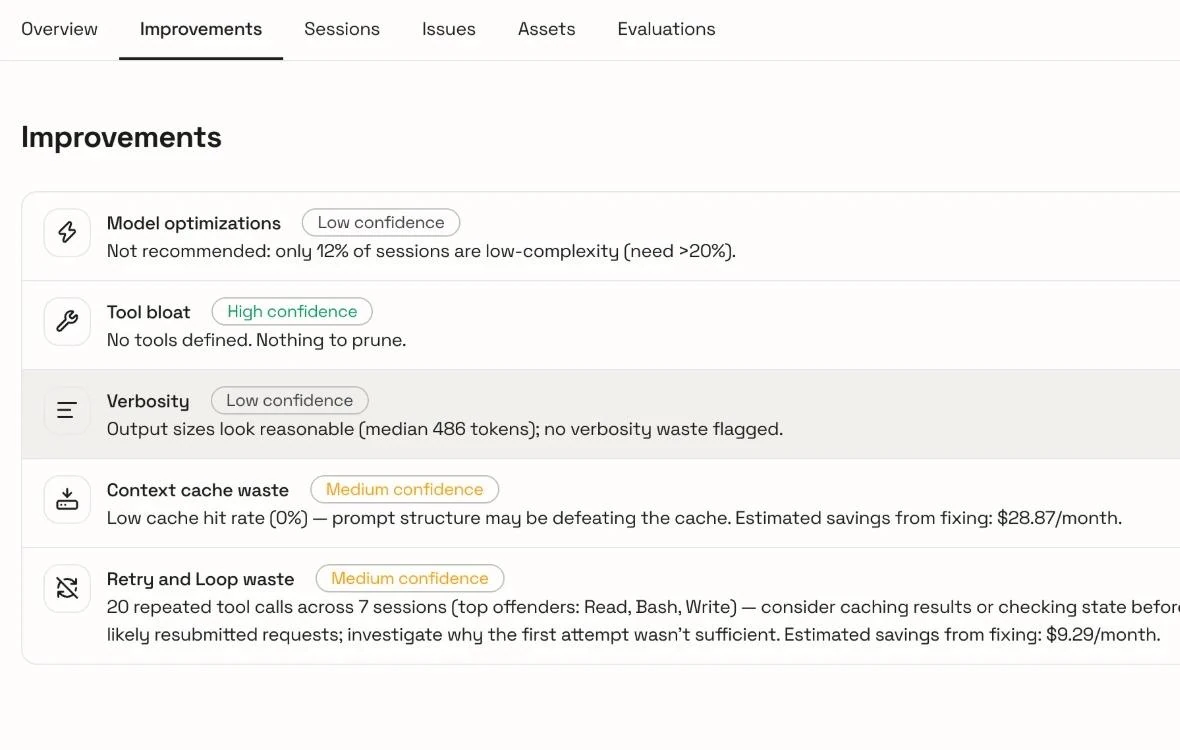Screen dimensions: 1180x750
Task: Click the wrench Tool bloat icon
Action: tap(67, 321)
